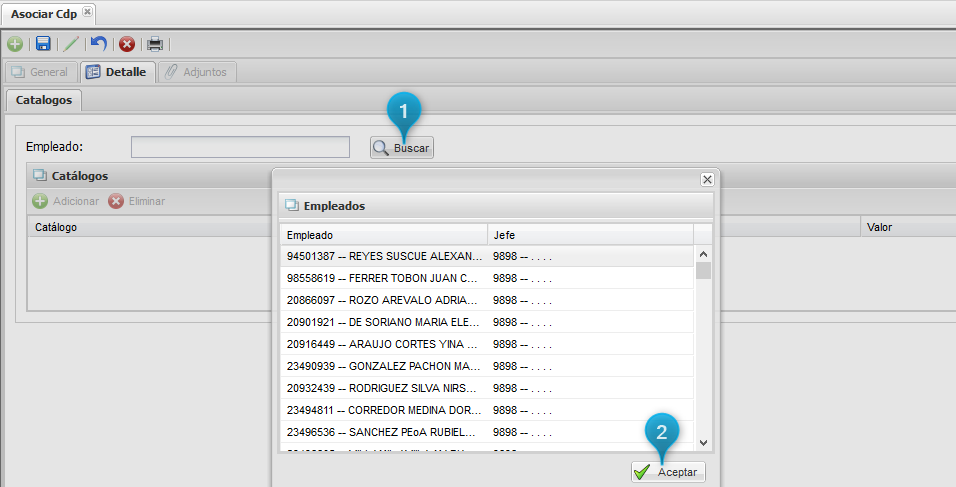
Task: Click the red cancel icon in toolbar
Action: click(x=127, y=44)
